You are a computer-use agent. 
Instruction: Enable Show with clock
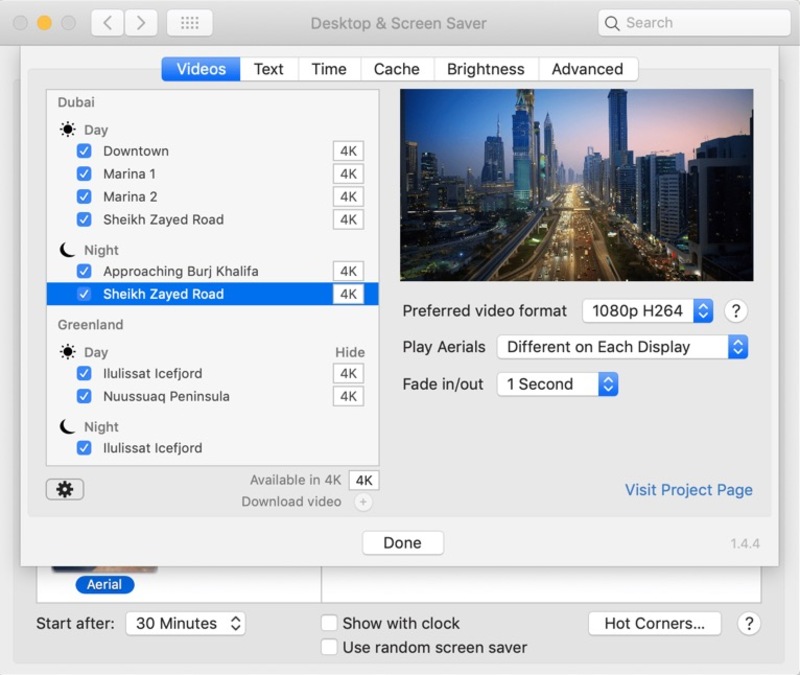(329, 623)
